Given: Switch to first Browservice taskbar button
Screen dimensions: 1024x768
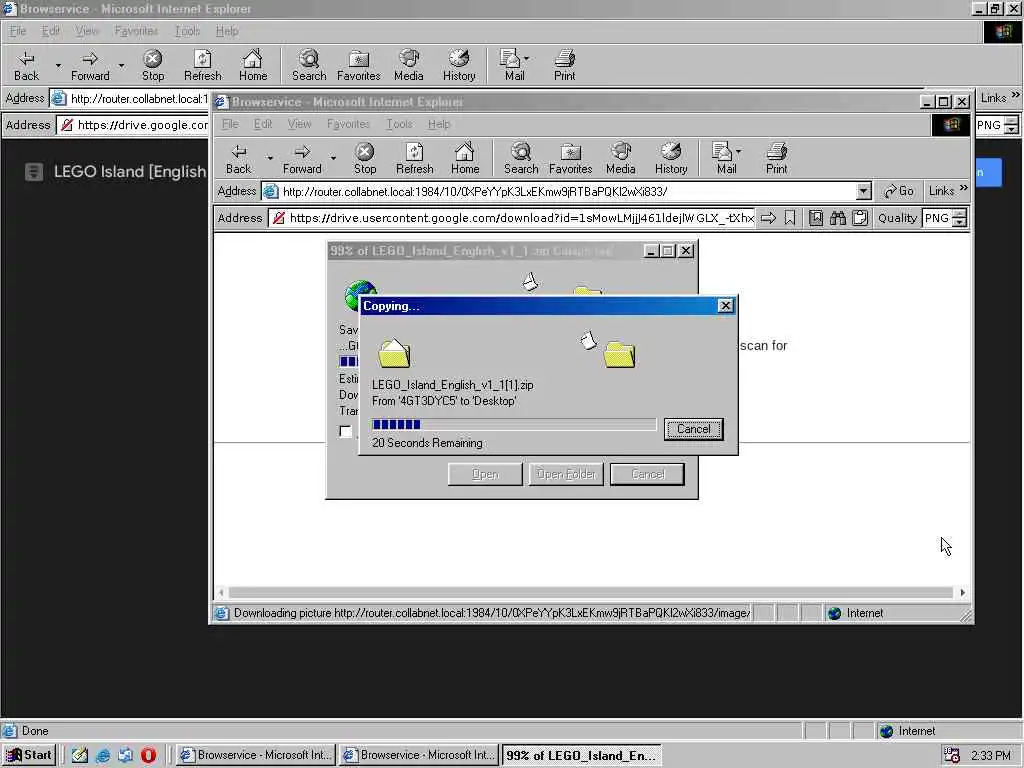Looking at the screenshot, I should 256,756.
